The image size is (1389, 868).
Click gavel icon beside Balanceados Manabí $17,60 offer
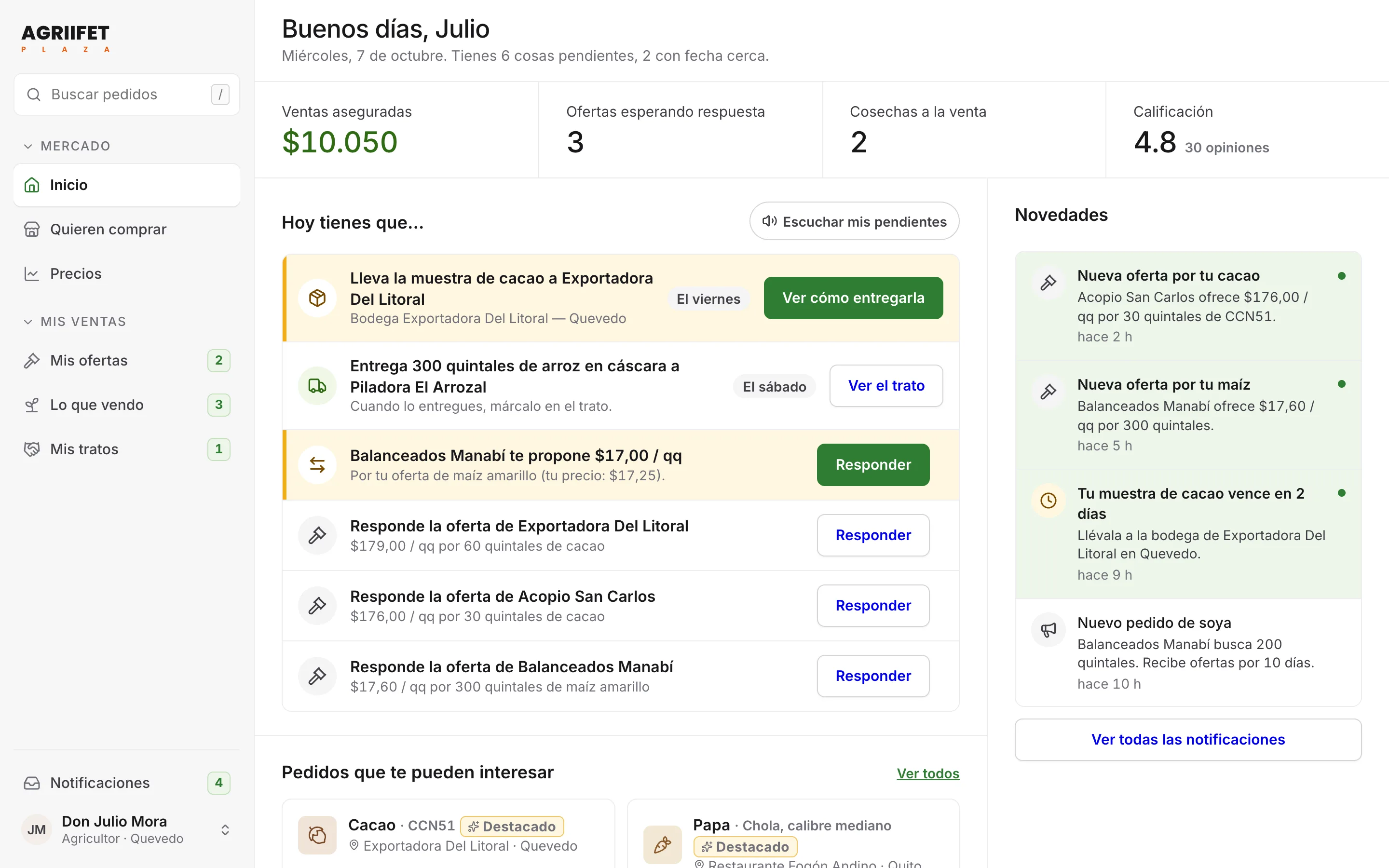click(317, 676)
